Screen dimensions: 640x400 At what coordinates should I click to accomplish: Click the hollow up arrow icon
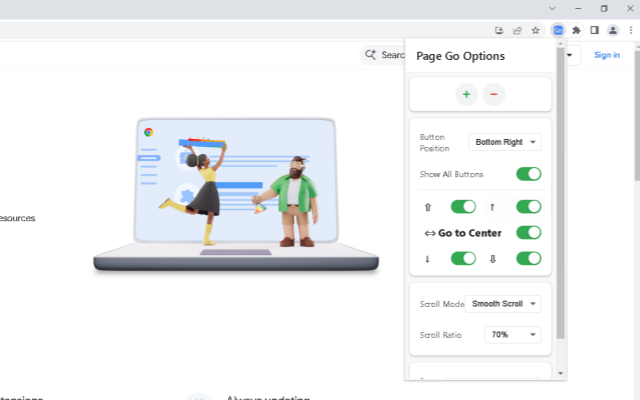pyautogui.click(x=428, y=207)
